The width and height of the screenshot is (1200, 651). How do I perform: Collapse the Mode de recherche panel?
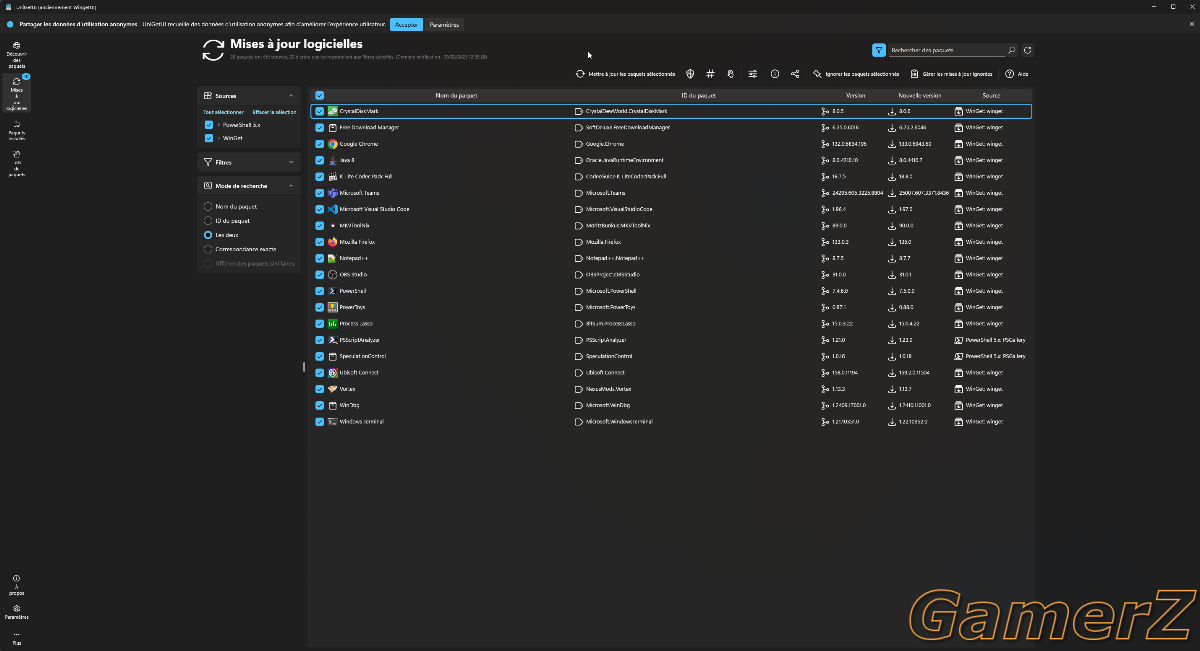coord(291,186)
